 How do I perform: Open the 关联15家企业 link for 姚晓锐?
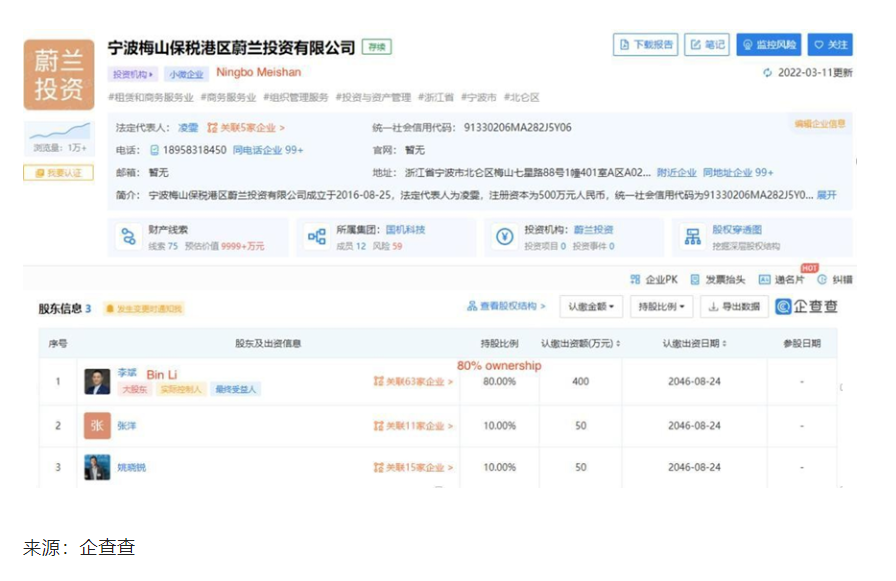[x=413, y=467]
